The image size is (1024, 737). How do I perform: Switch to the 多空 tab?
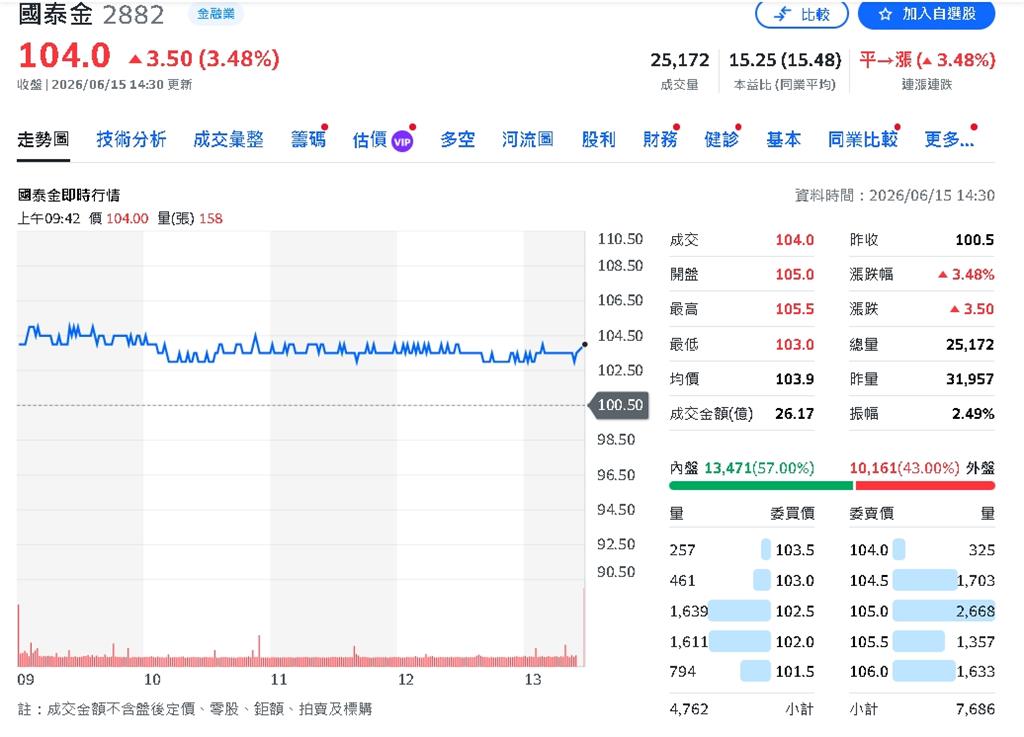coord(457,139)
